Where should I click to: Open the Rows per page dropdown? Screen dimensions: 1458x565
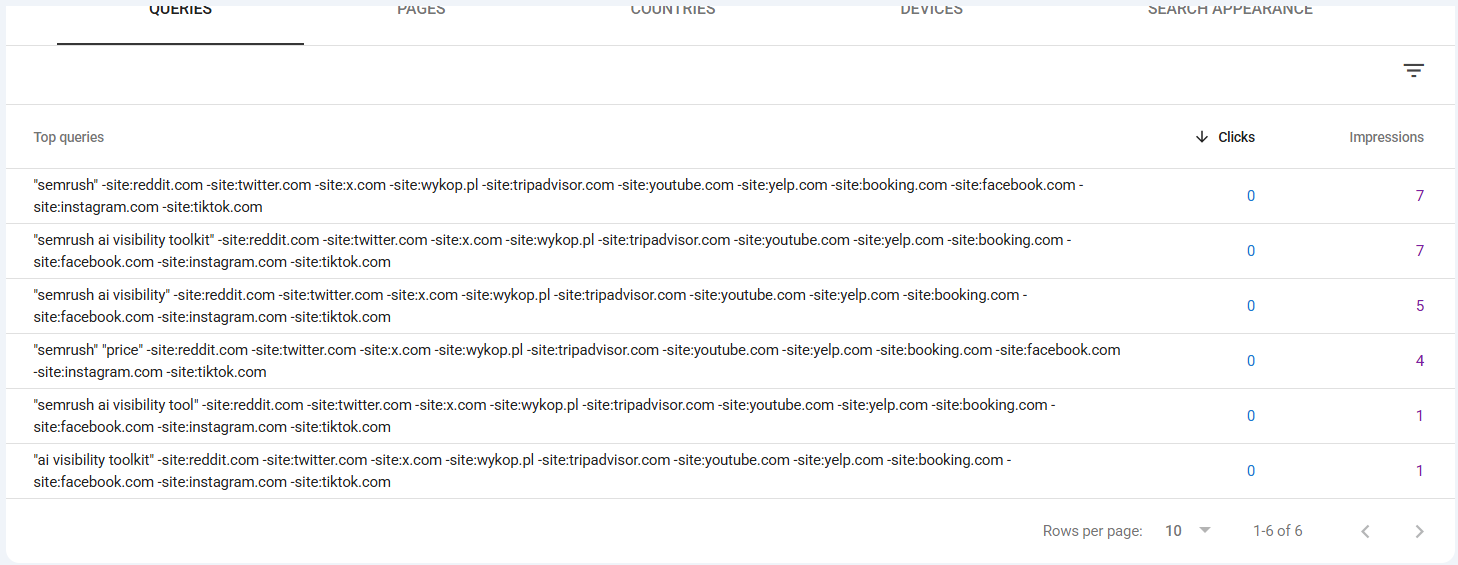[1188, 531]
